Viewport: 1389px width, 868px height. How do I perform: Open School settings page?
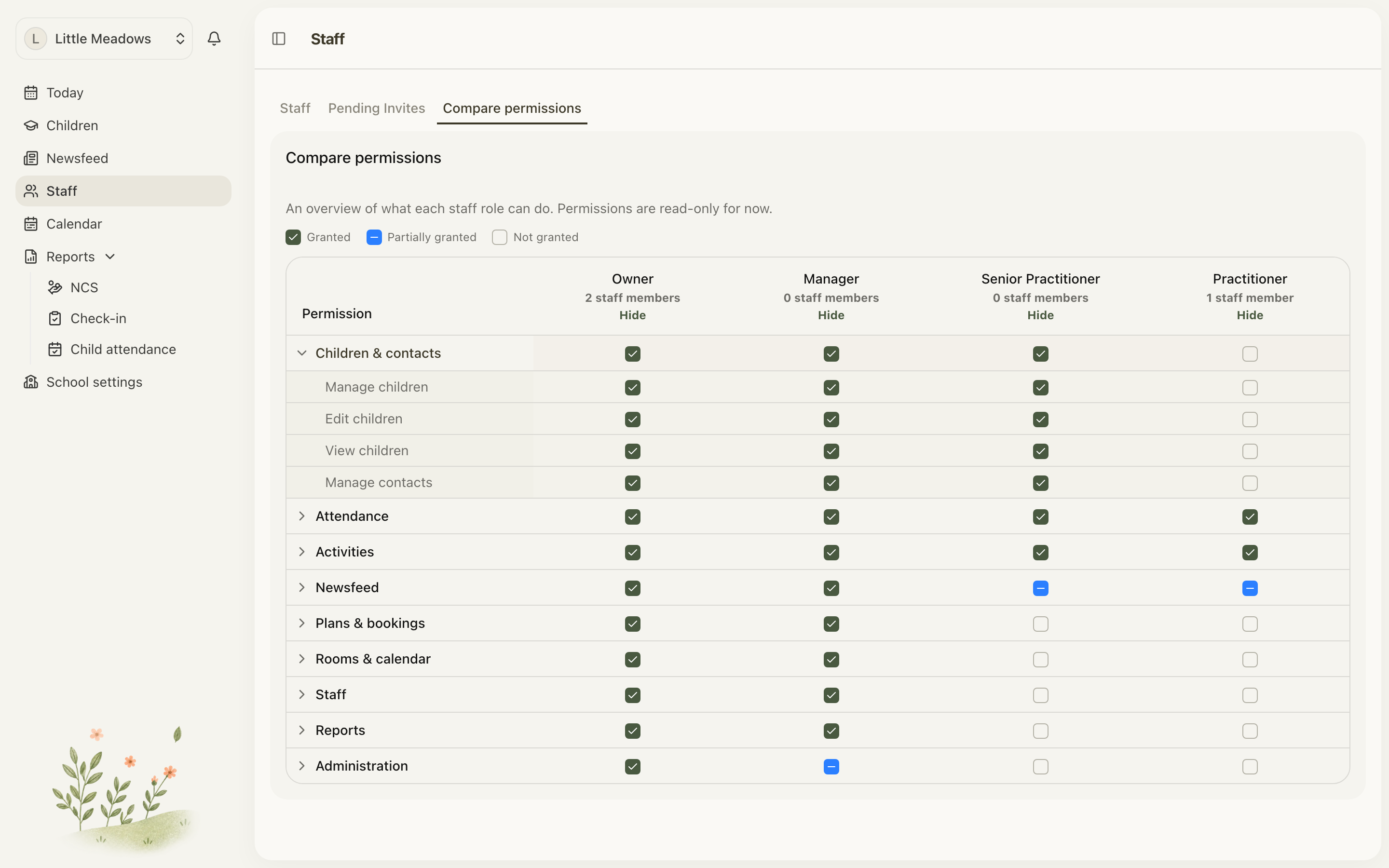(123, 382)
